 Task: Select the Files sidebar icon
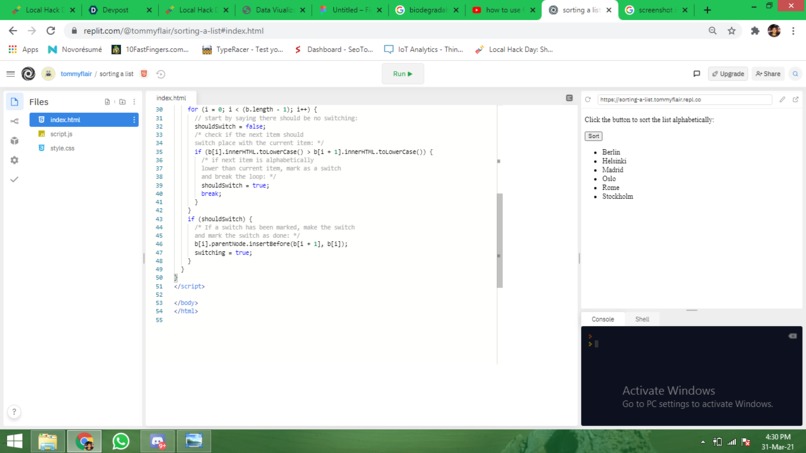(14, 102)
